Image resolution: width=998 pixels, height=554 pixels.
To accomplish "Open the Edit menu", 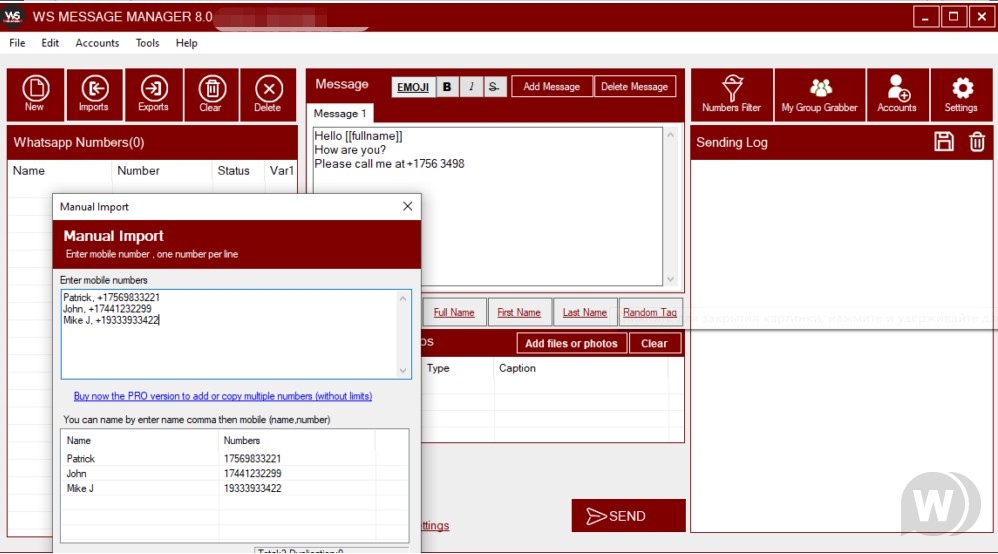I will pyautogui.click(x=50, y=43).
